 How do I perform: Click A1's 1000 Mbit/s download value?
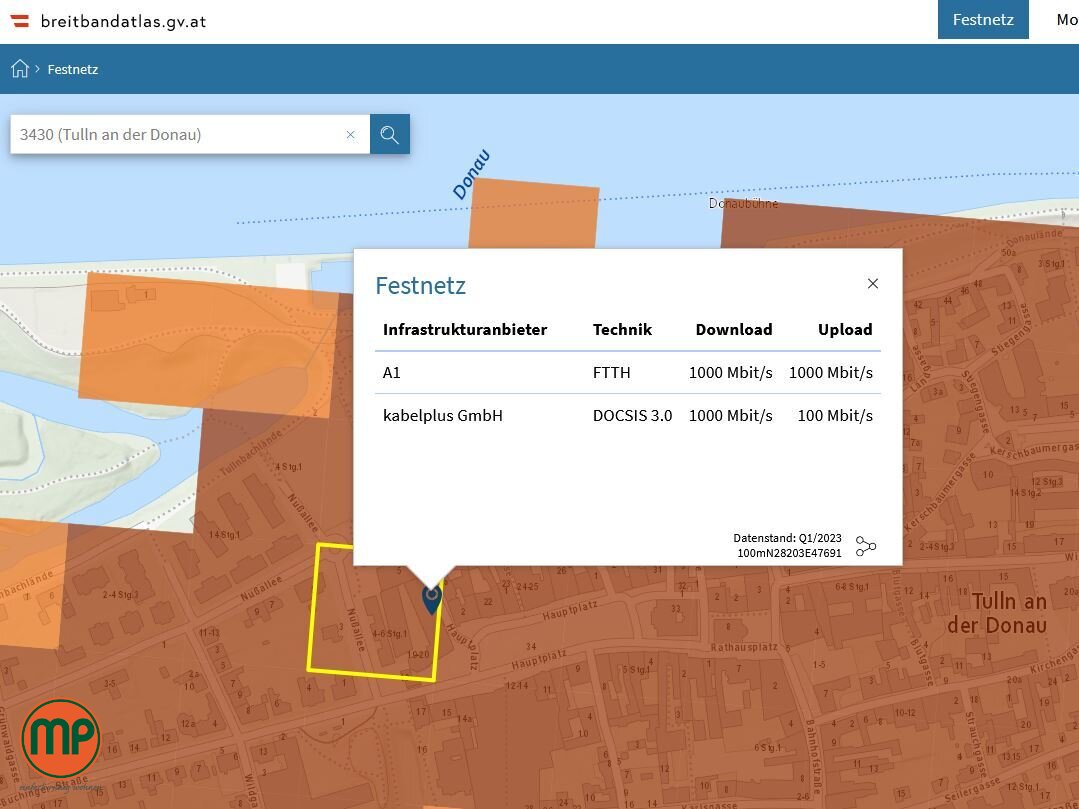[730, 373]
